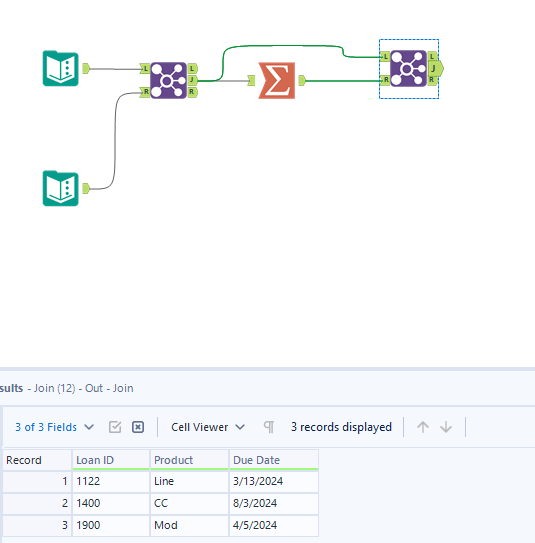Screen dimensions: 535x543
Task: Click output anchor of top Input Data tool
Action: 86,68
